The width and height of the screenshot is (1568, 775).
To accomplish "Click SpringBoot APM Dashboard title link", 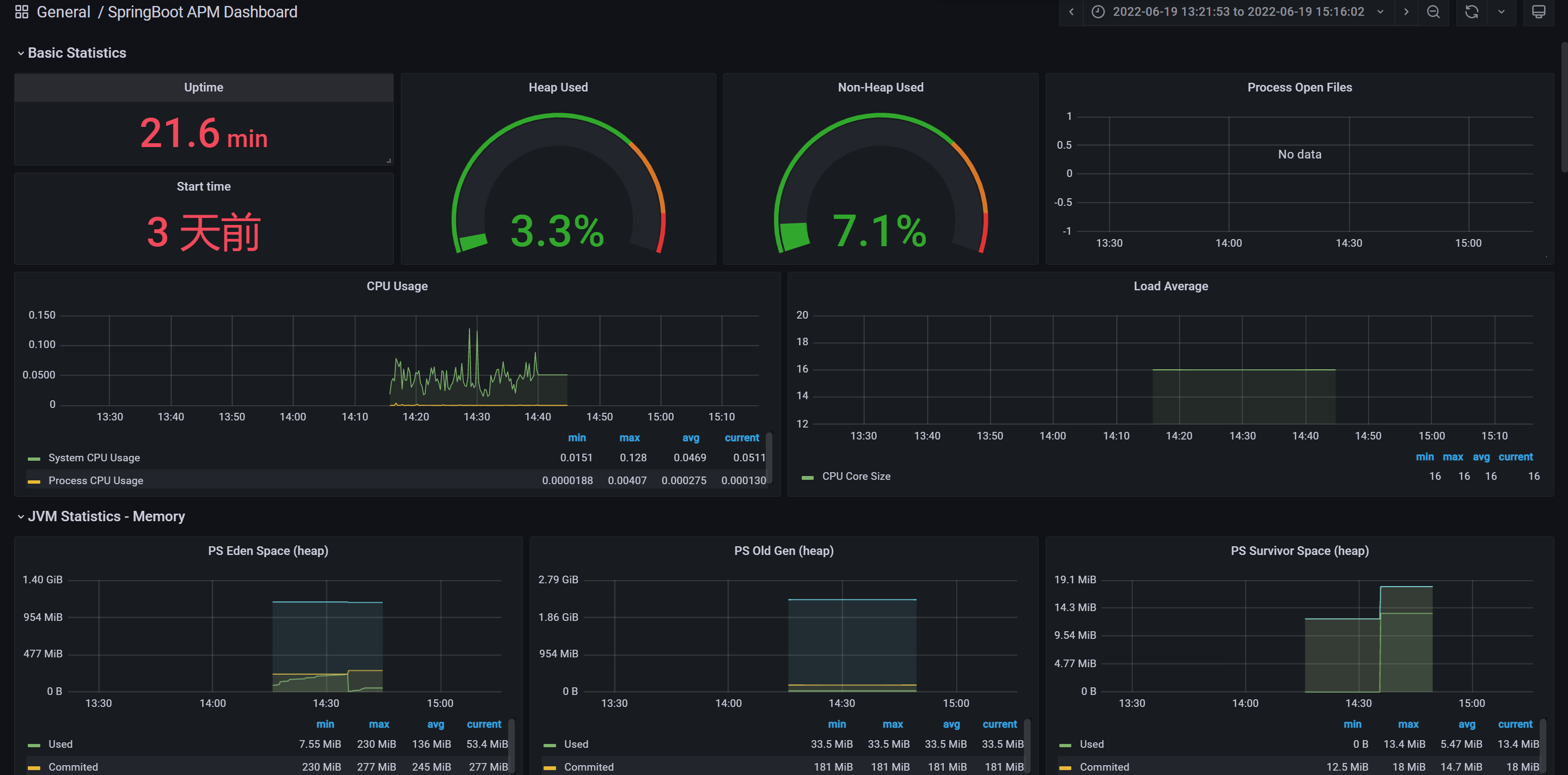I will click(202, 11).
